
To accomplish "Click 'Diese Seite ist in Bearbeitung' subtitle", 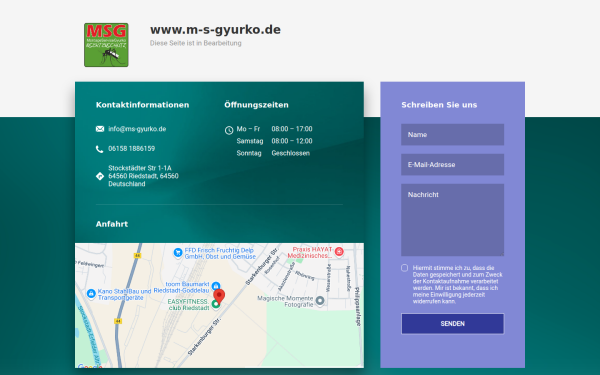I will (x=196, y=43).
